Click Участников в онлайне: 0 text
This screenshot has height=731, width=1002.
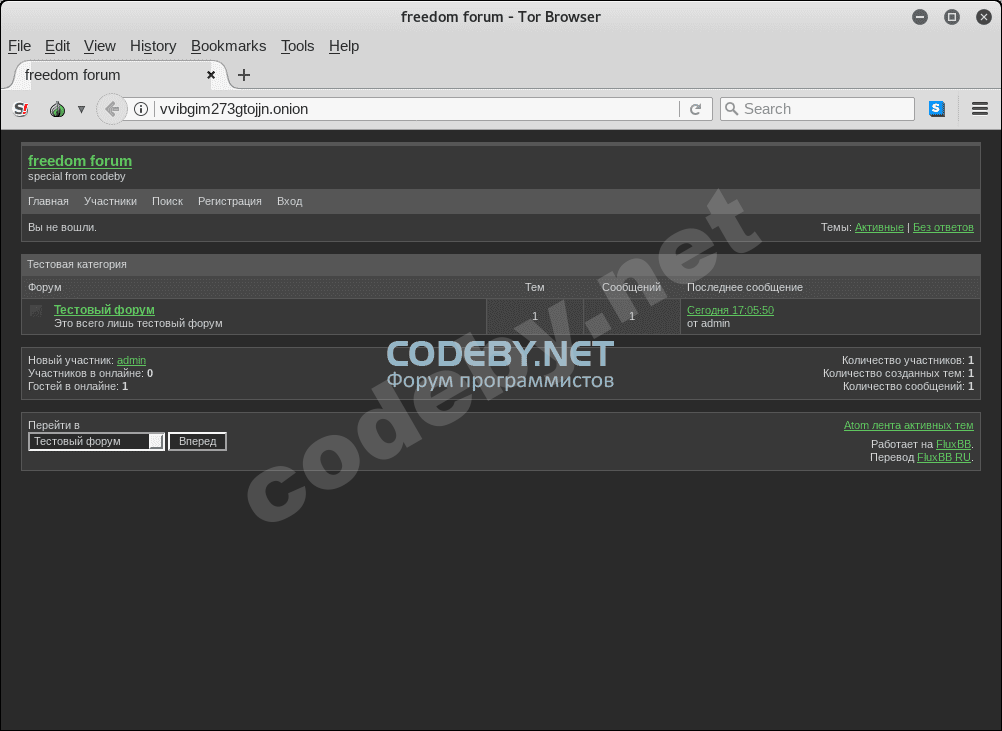[x=90, y=373]
